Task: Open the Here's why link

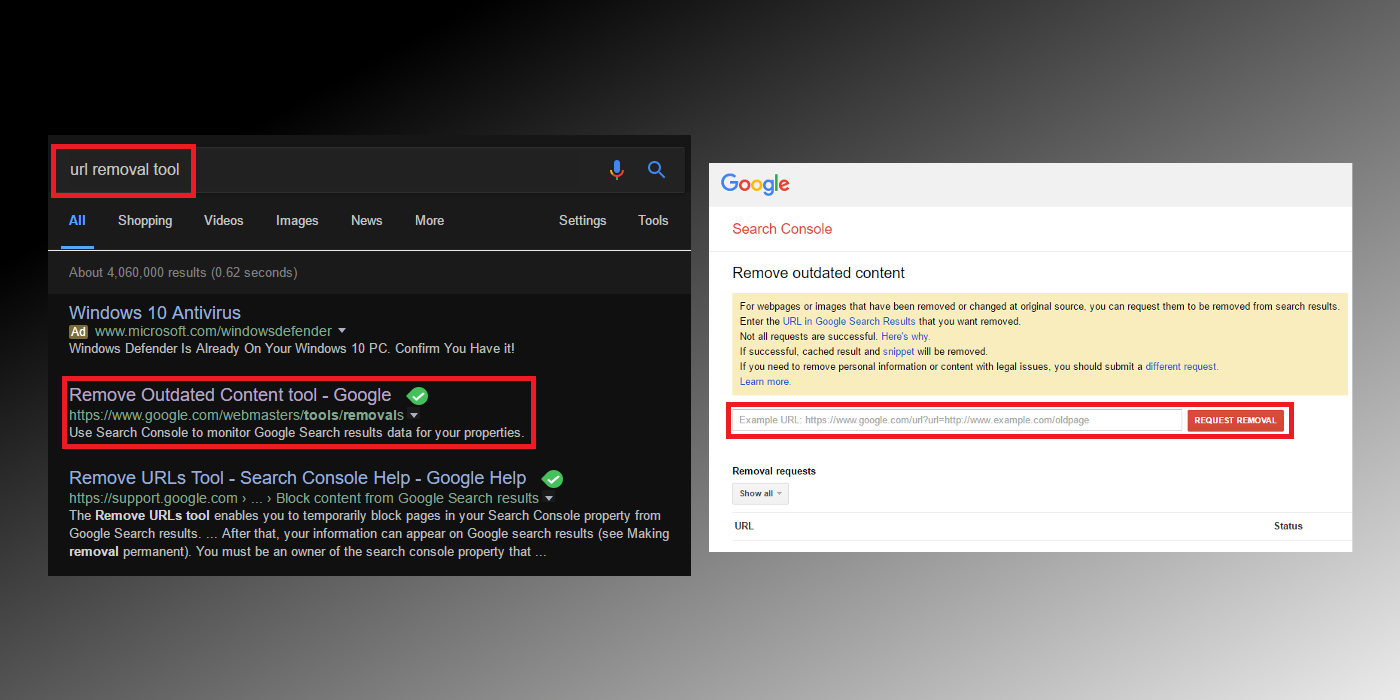Action: click(905, 337)
